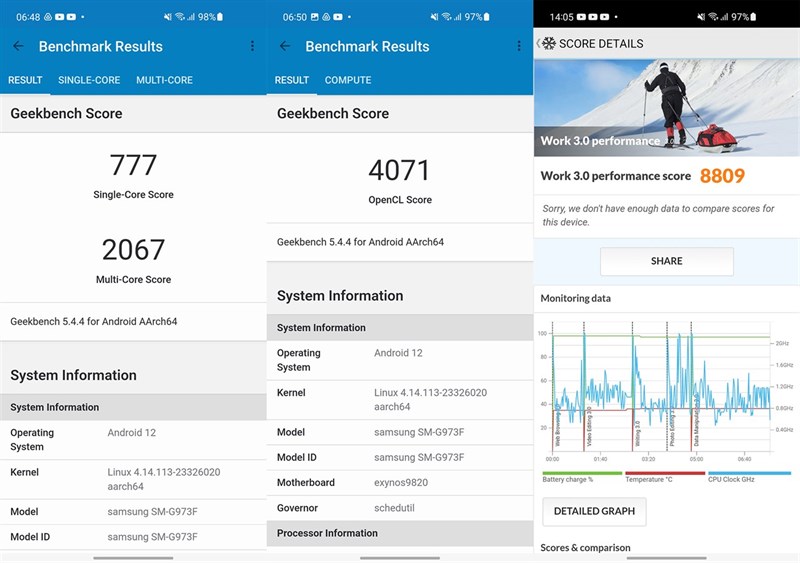Tap the SHARE button

(x=667, y=261)
